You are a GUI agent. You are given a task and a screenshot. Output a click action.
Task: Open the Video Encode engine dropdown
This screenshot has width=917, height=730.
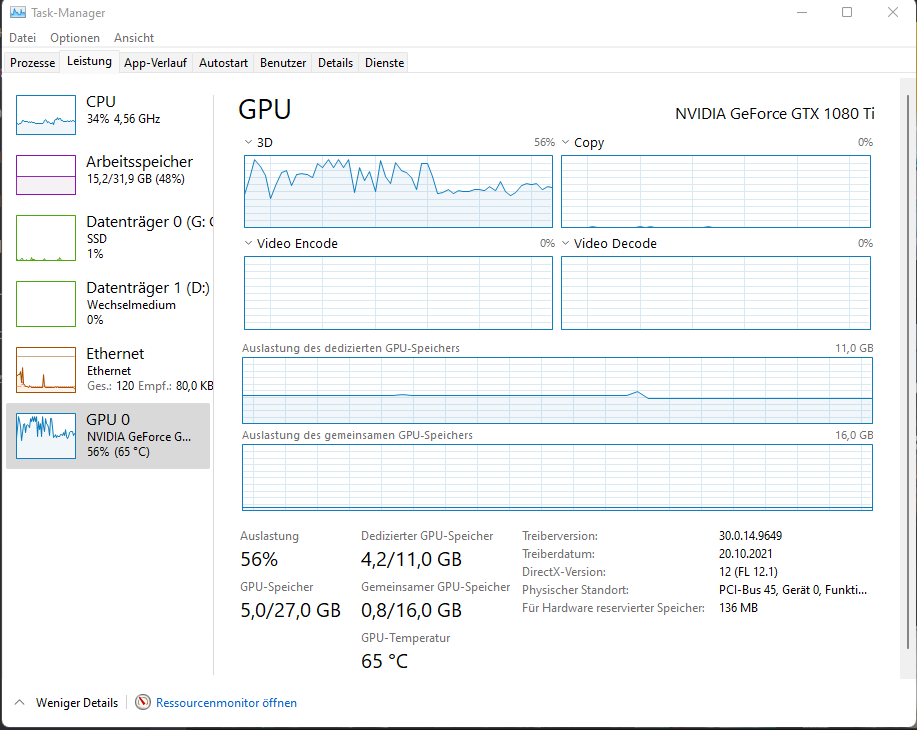(x=249, y=243)
